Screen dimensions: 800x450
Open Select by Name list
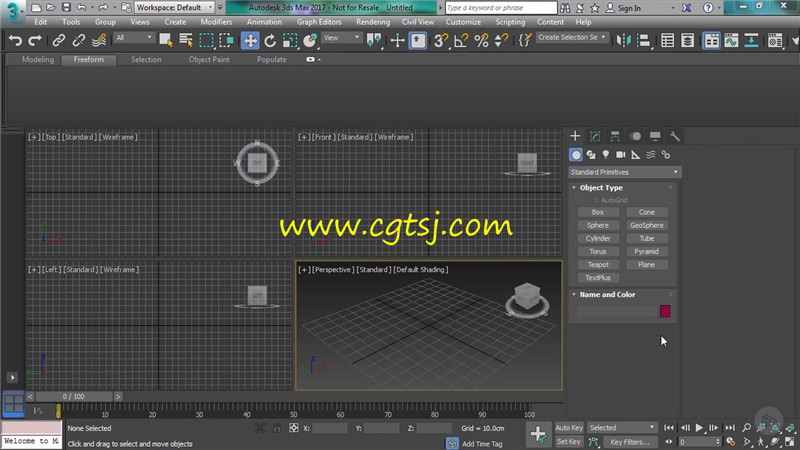[x=186, y=40]
